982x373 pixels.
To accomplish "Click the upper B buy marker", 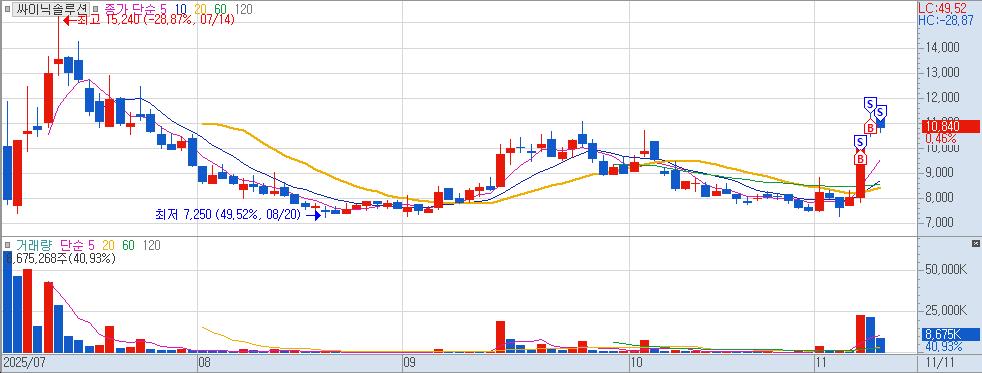I will (x=870, y=127).
